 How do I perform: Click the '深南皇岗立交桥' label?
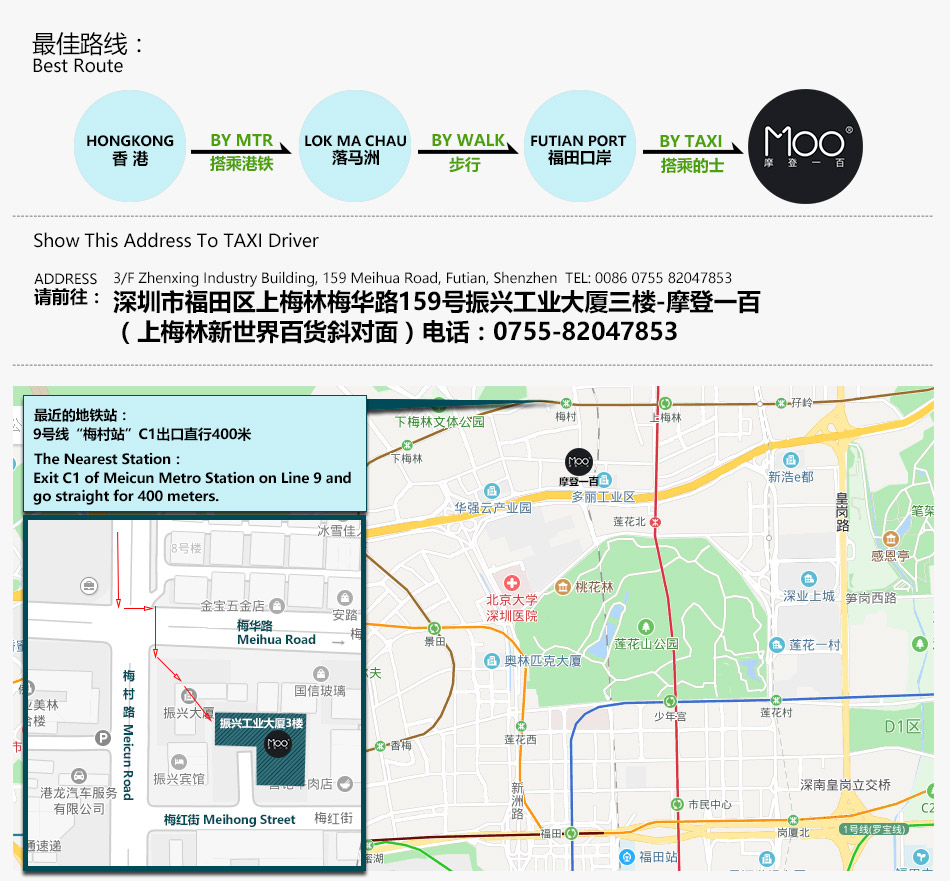coord(845,785)
